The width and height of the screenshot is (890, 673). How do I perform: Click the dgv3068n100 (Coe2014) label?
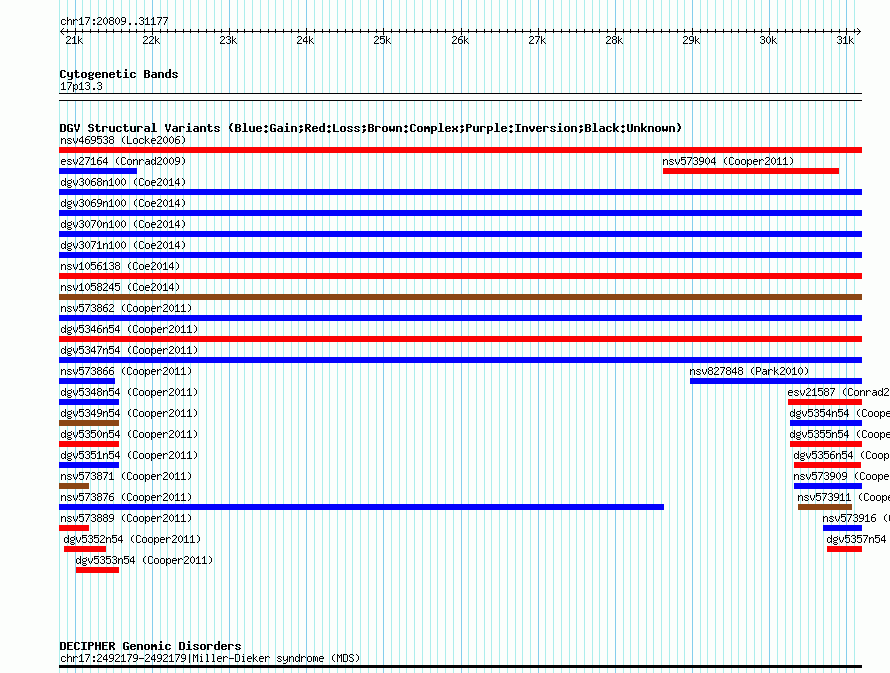(x=123, y=182)
